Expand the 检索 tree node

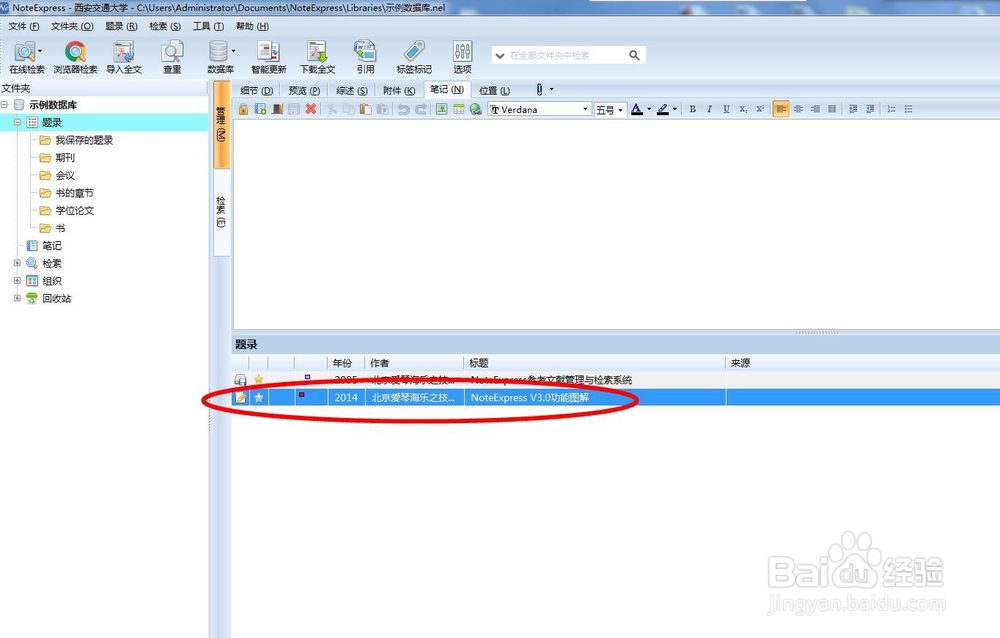point(17,263)
